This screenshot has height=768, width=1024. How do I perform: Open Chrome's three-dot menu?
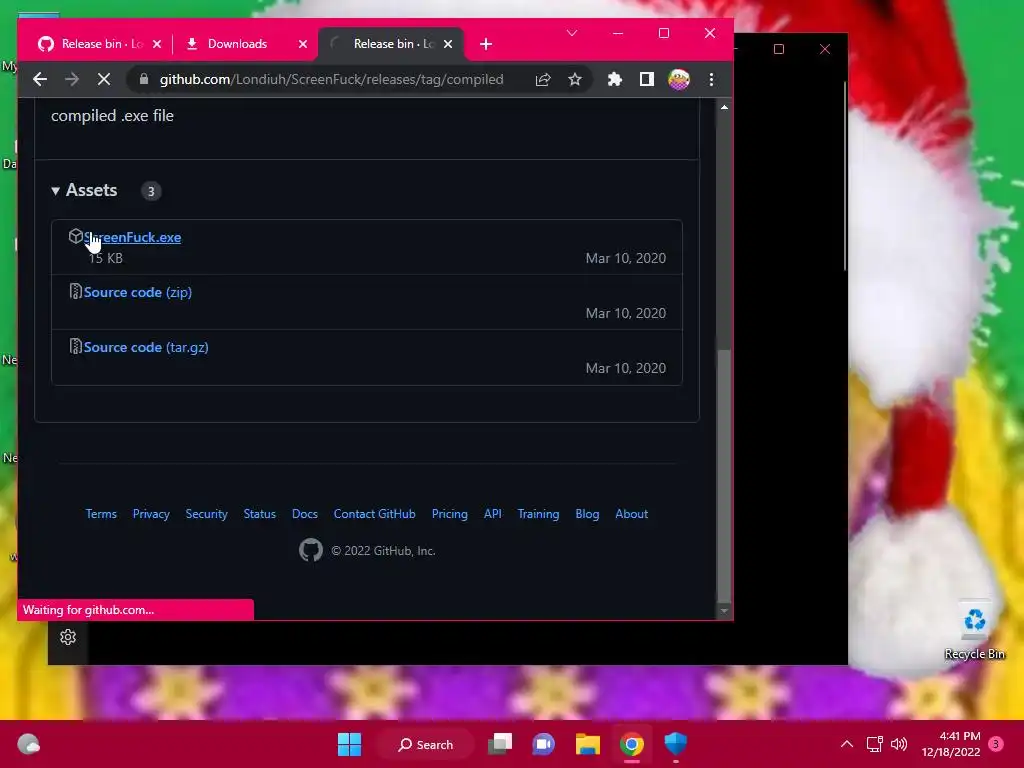click(711, 79)
